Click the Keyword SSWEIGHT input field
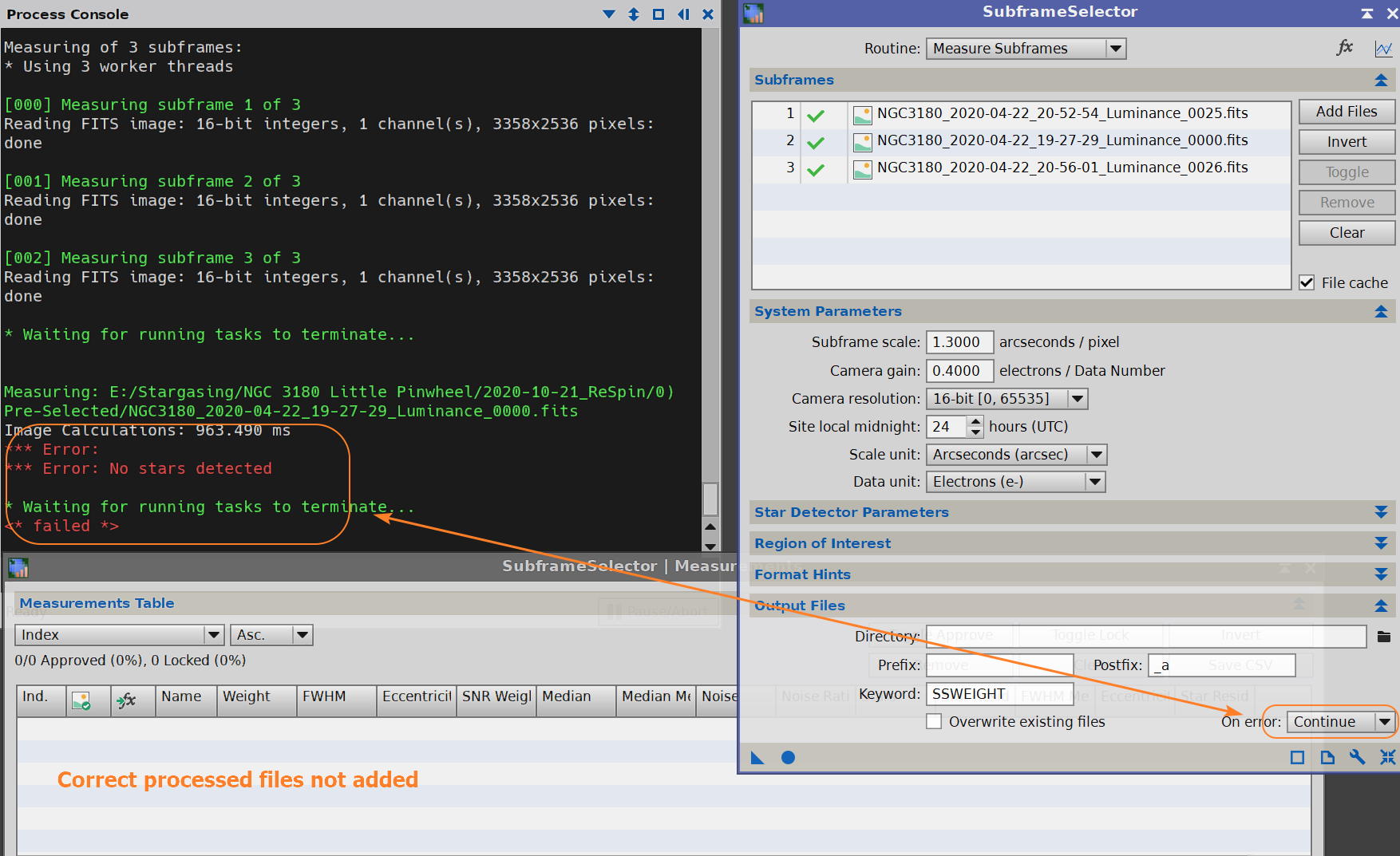Viewport: 1400px width, 856px height. 999,694
